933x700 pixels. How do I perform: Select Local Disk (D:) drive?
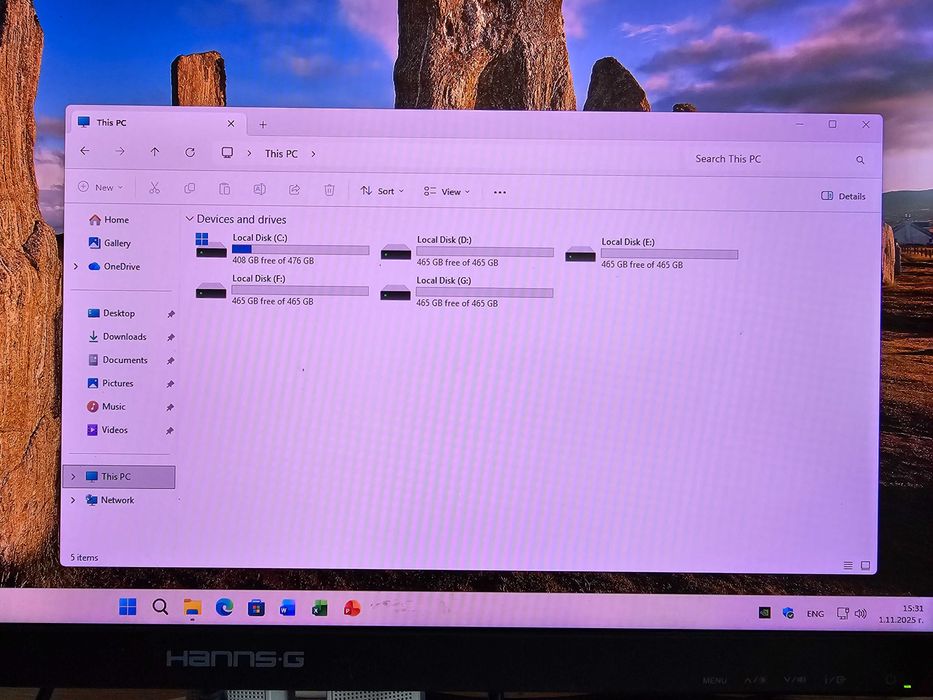point(467,251)
